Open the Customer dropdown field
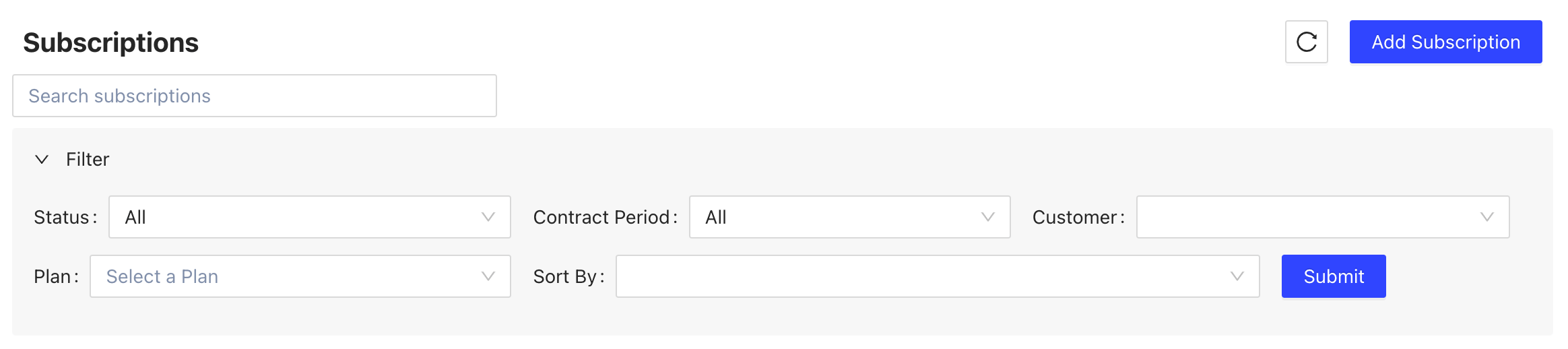1568x349 pixels. click(x=1307, y=217)
